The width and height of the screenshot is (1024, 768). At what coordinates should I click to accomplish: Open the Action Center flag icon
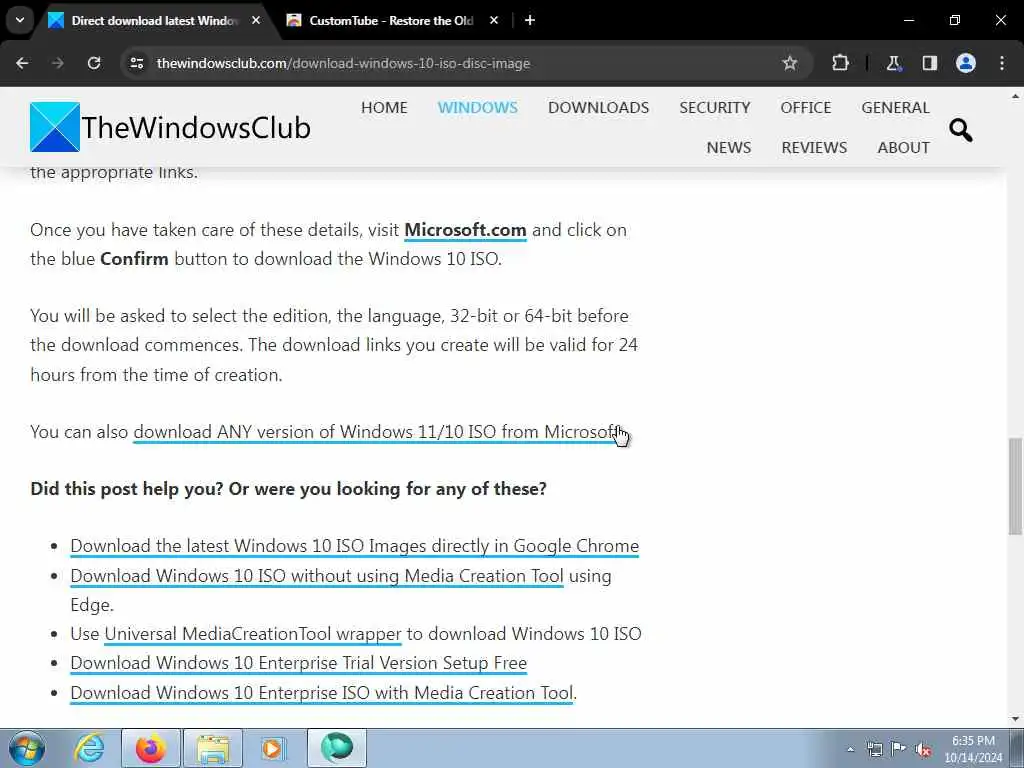click(899, 749)
